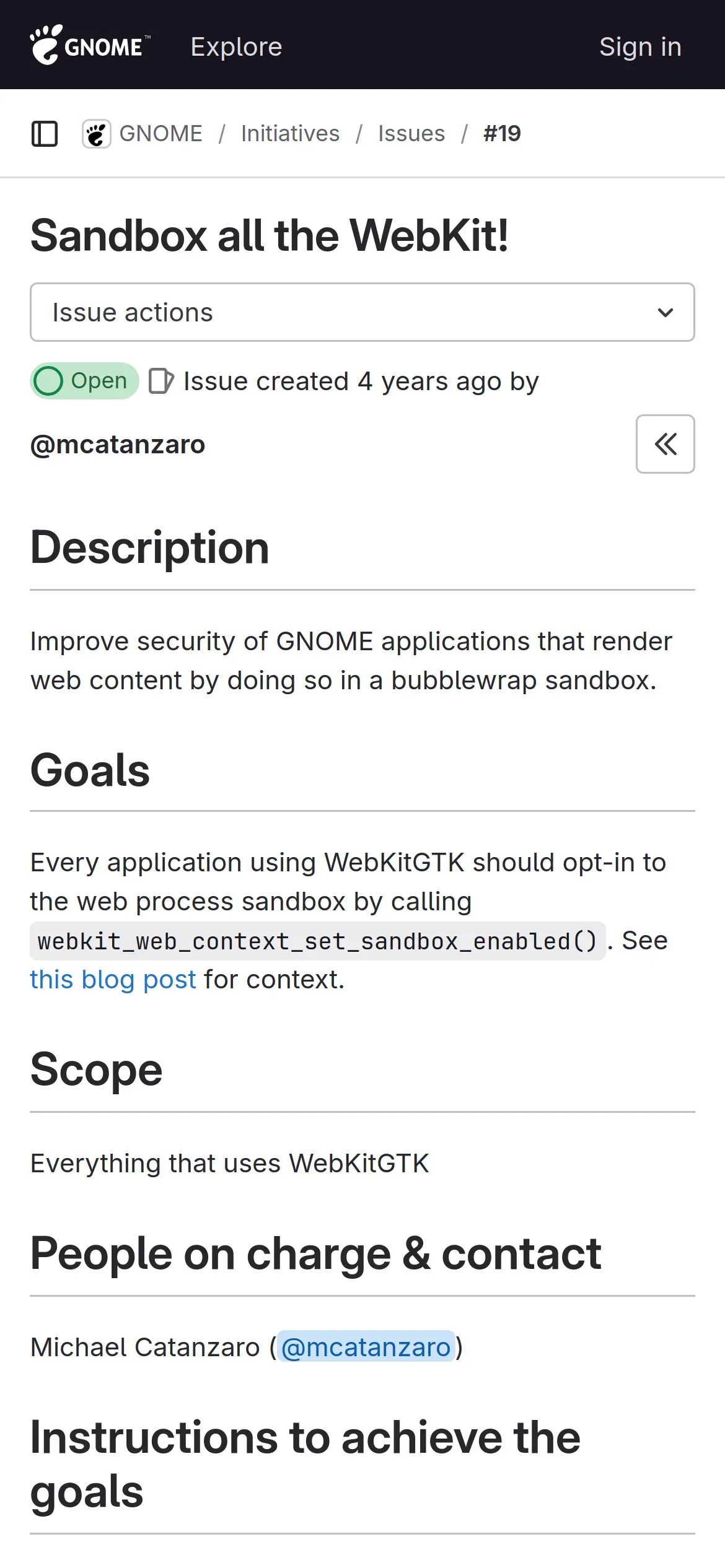Click the Sandbox all the WebKit! title
The width and height of the screenshot is (725, 1568).
[x=270, y=236]
